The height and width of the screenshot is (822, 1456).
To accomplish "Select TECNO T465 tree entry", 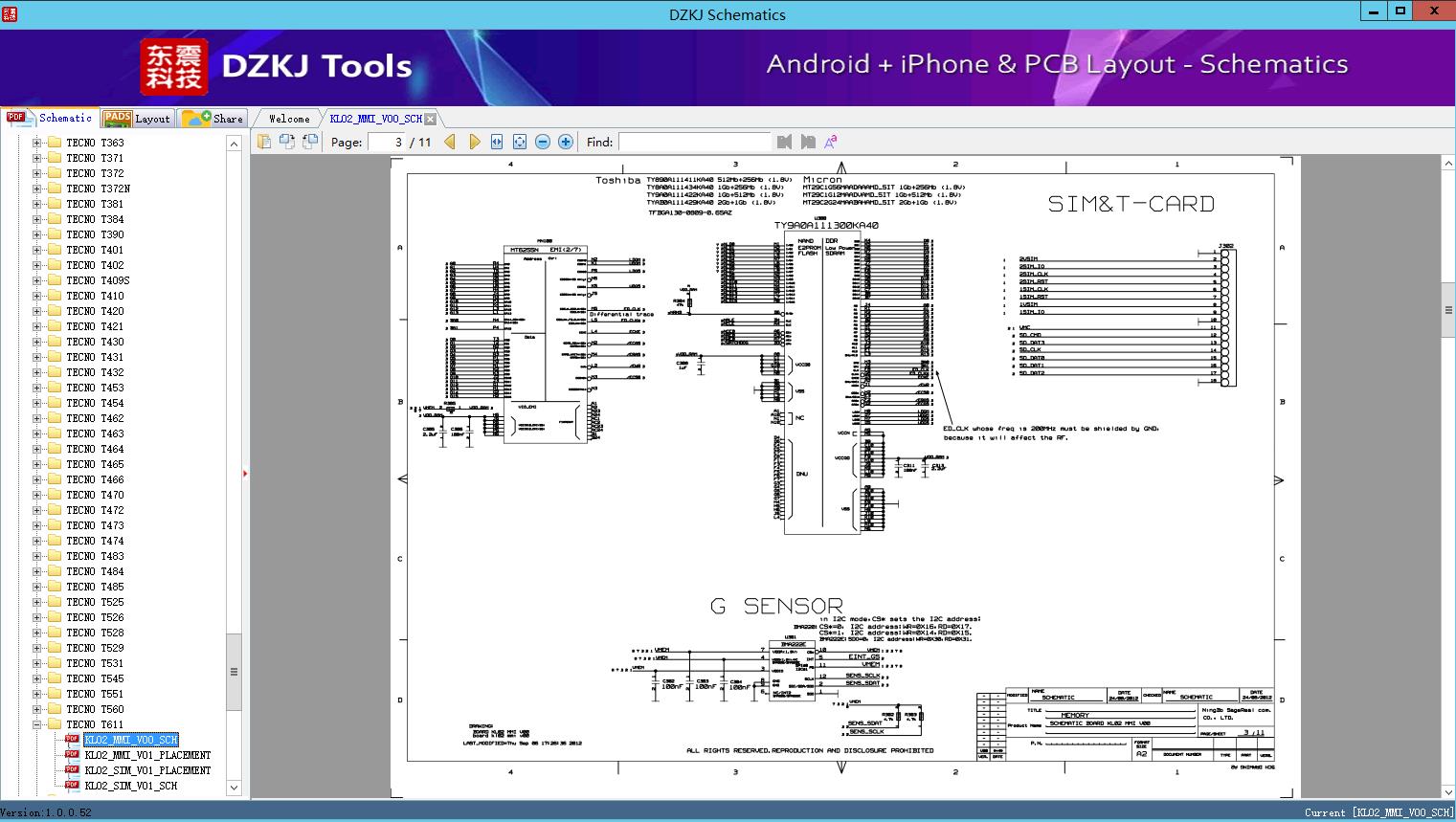I will tap(95, 464).
